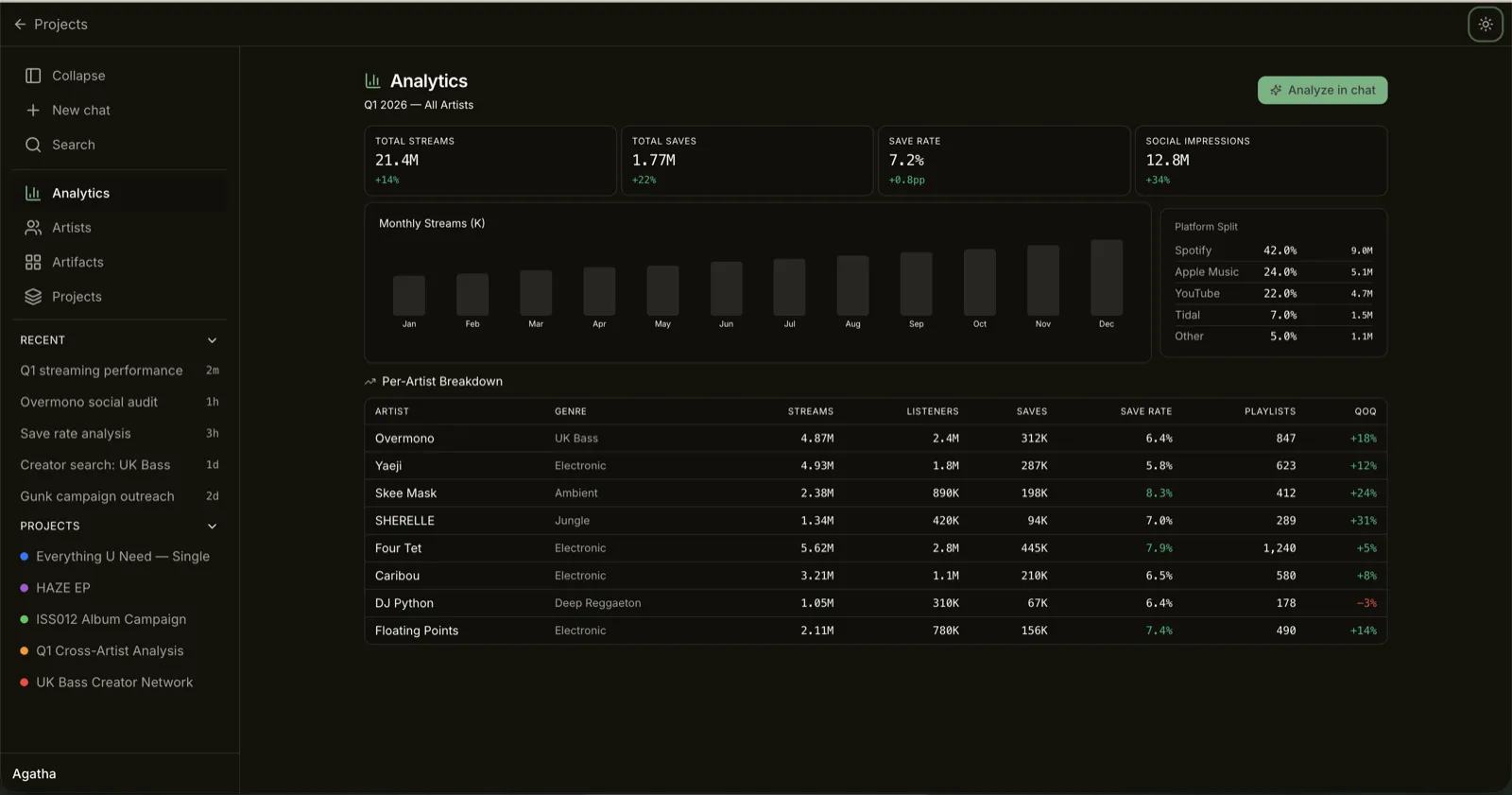Screen dimensions: 1512x795
Task: Open the UK Bass Creator Network project
Action: [x=120, y=683]
